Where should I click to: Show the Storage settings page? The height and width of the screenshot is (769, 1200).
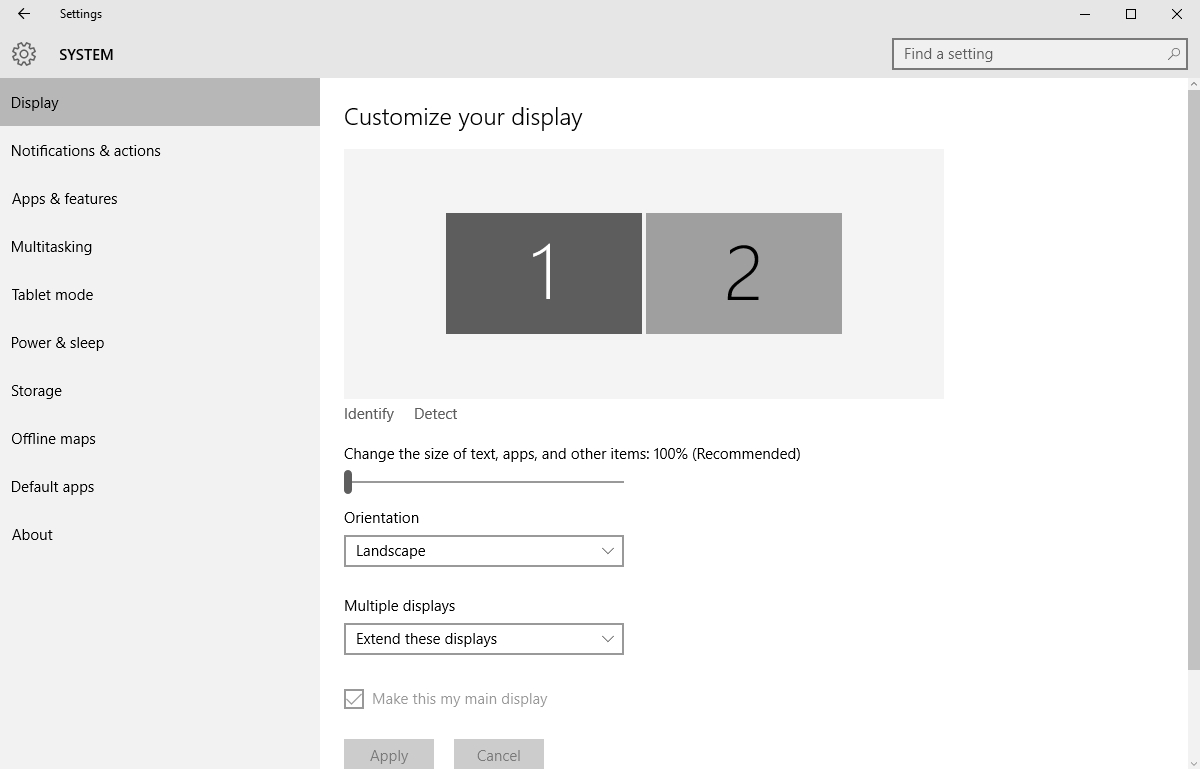37,391
